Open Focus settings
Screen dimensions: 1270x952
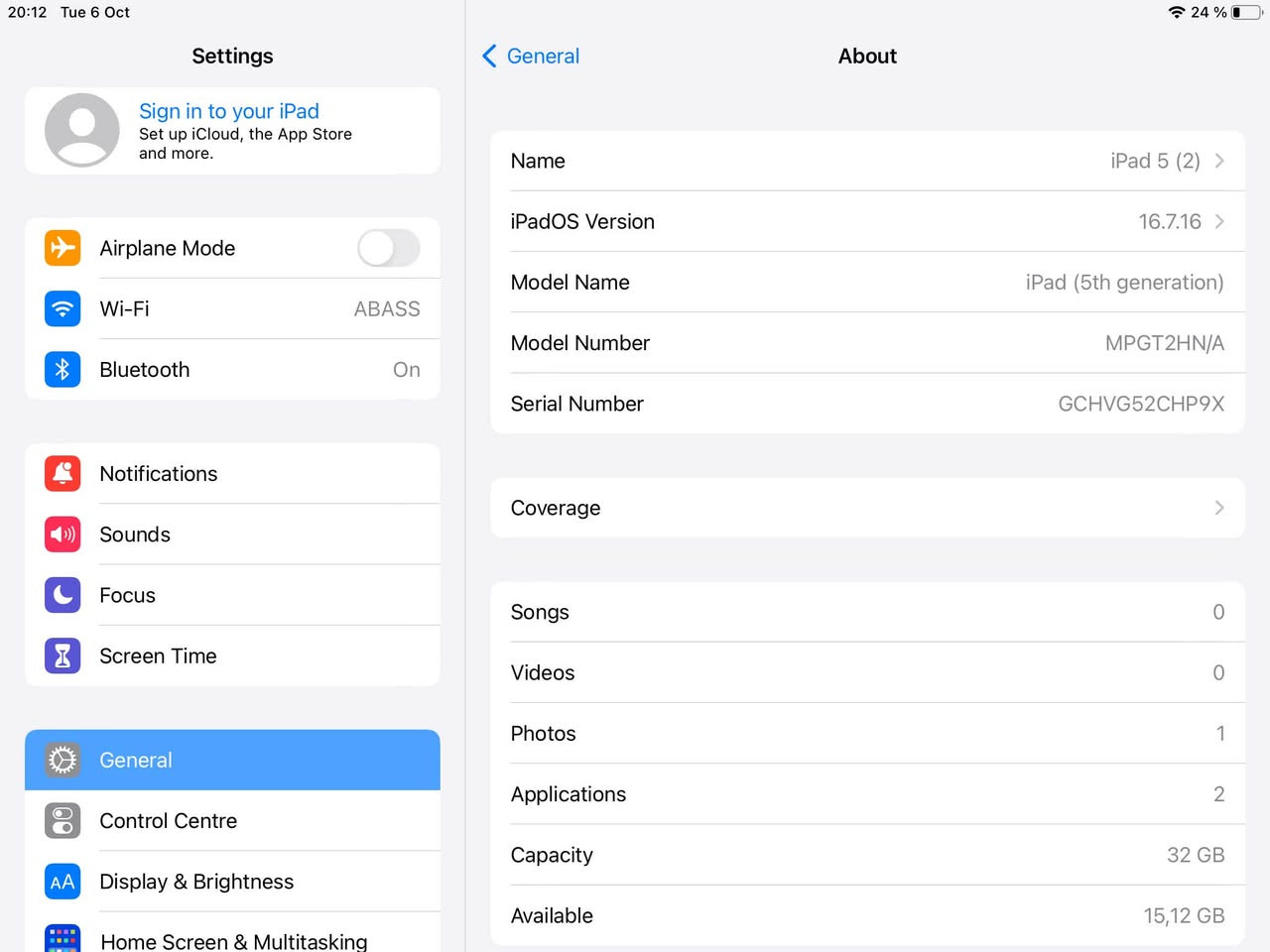(x=232, y=595)
